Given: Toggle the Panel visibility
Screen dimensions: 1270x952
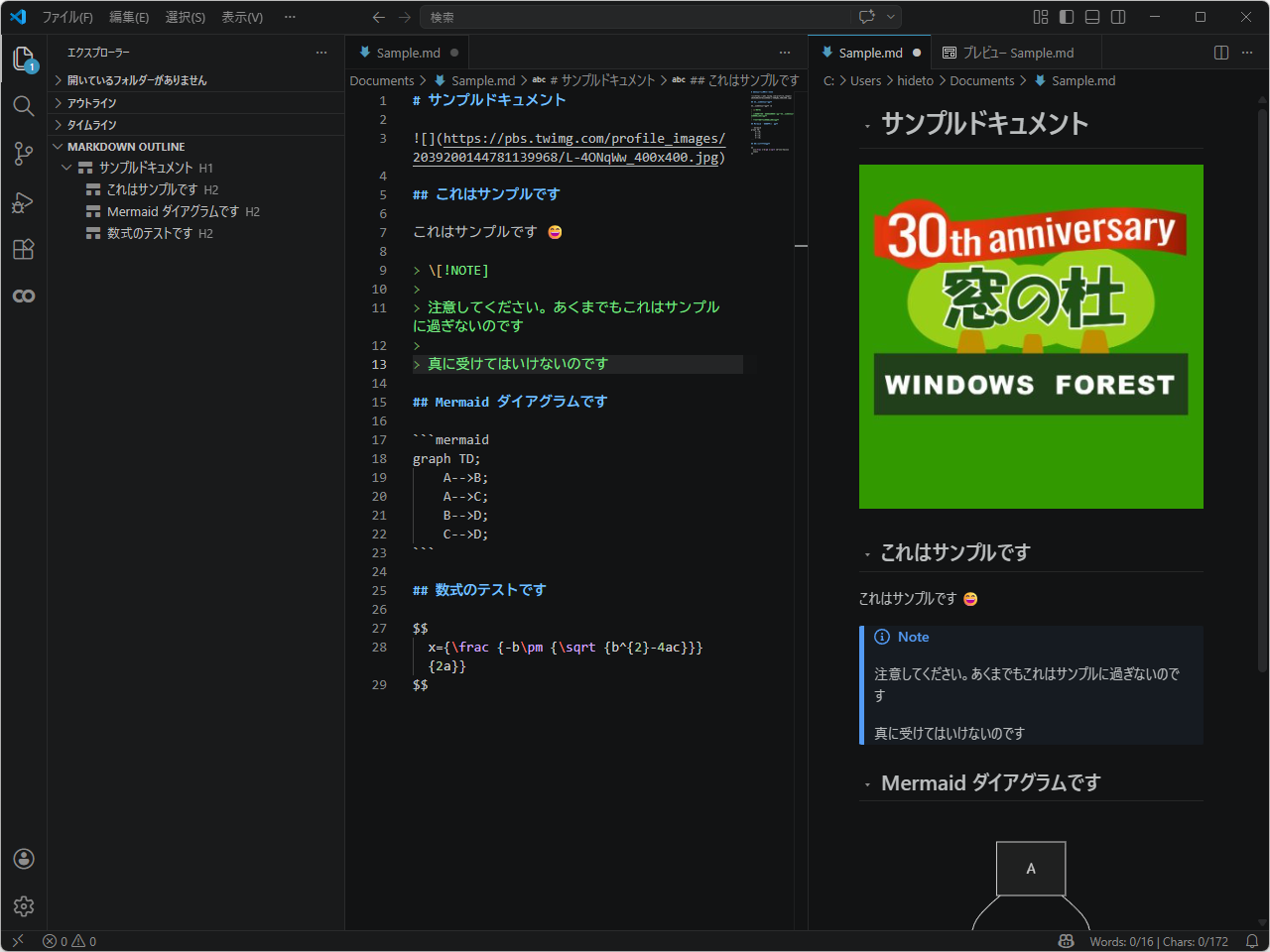Looking at the screenshot, I should coord(1092,17).
